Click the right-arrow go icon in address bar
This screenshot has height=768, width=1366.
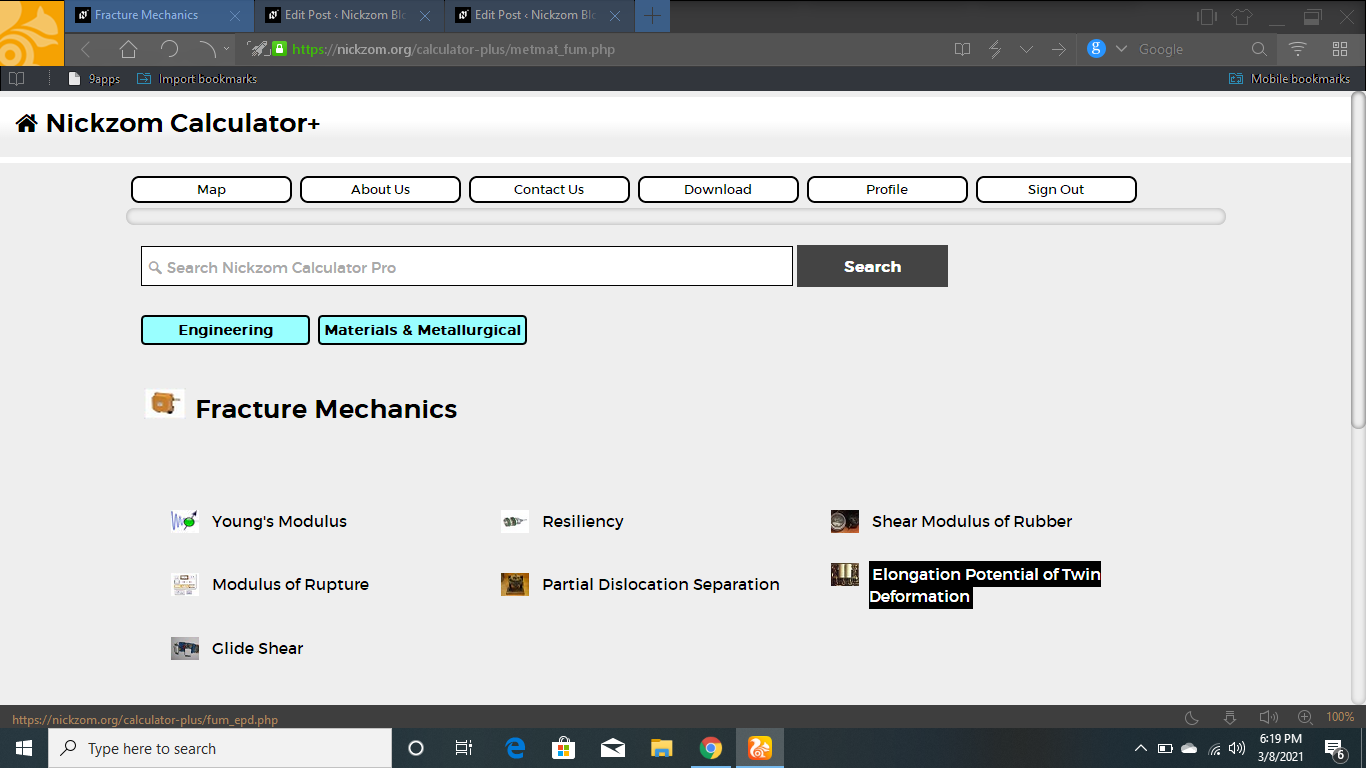(1059, 49)
